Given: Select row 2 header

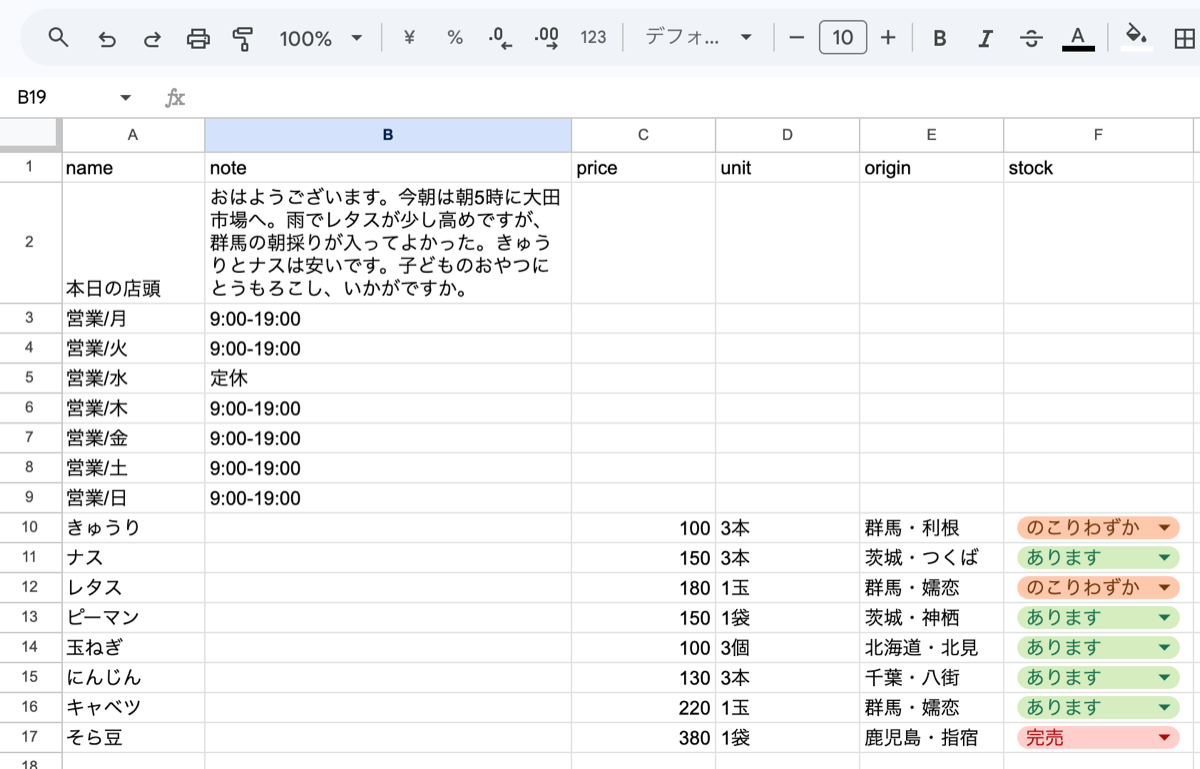Looking at the screenshot, I should [x=30, y=242].
